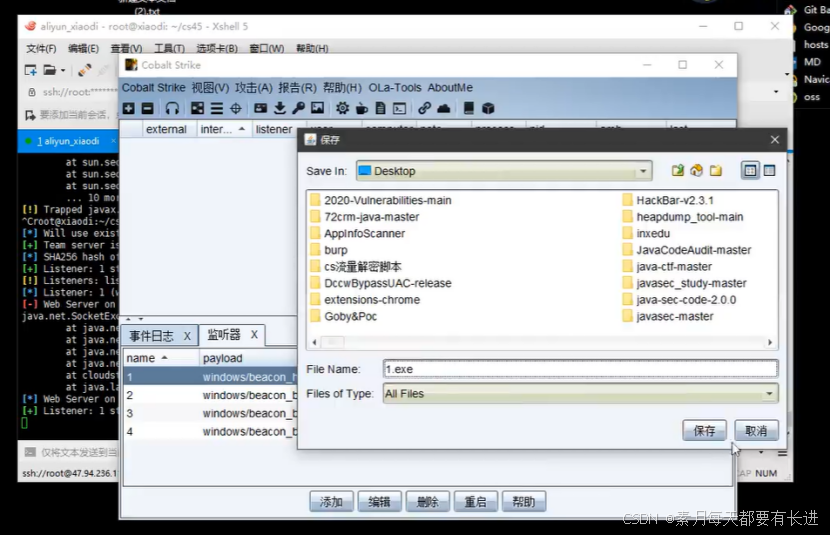View keystrokes via the key icon
The width and height of the screenshot is (831, 535).
click(x=298, y=108)
